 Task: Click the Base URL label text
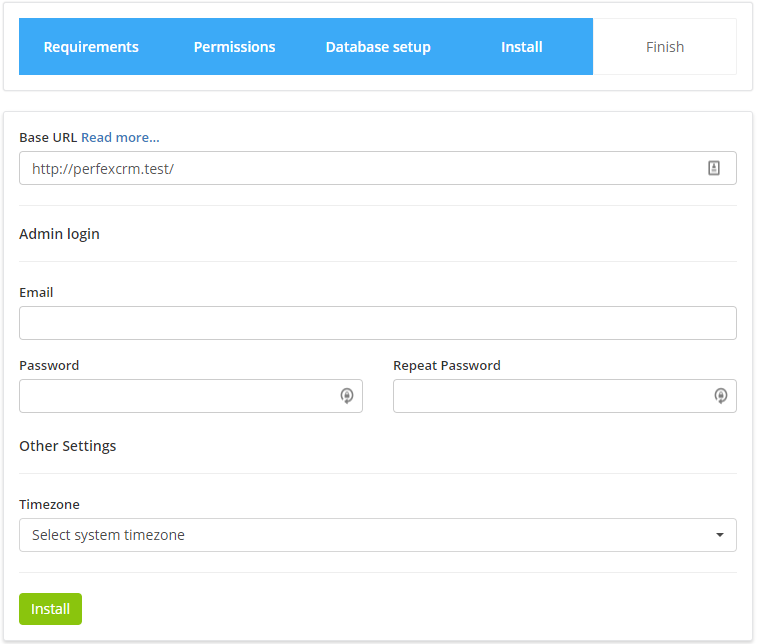[x=48, y=137]
